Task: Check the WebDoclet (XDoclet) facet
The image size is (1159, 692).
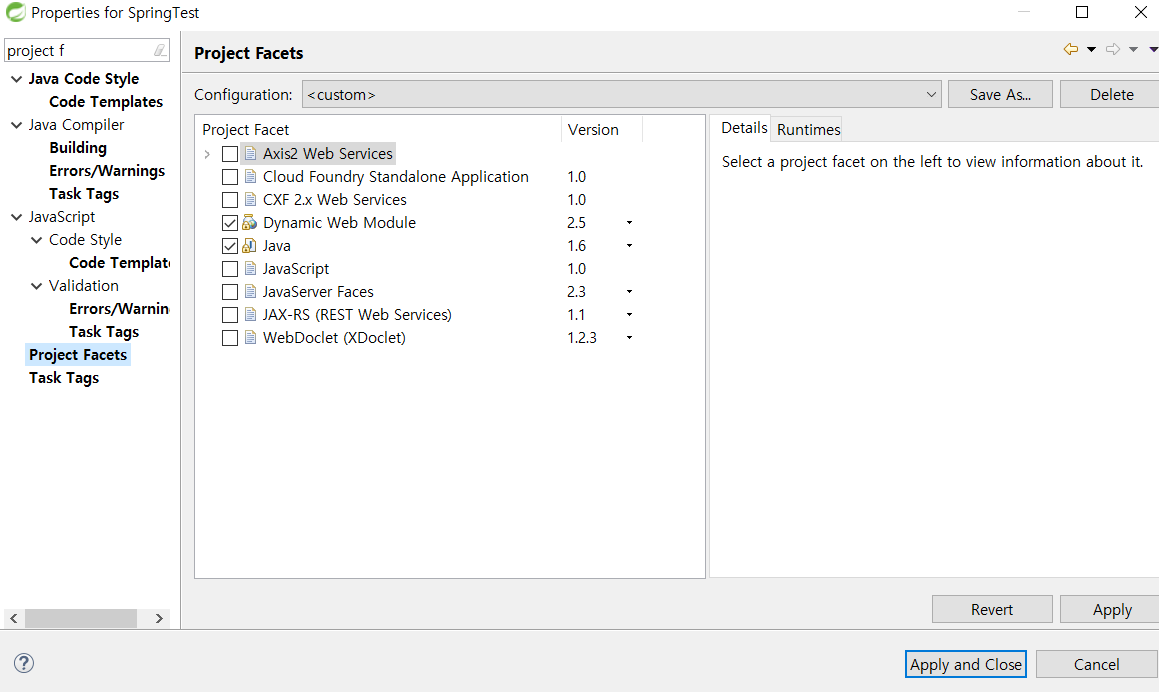Action: point(230,337)
